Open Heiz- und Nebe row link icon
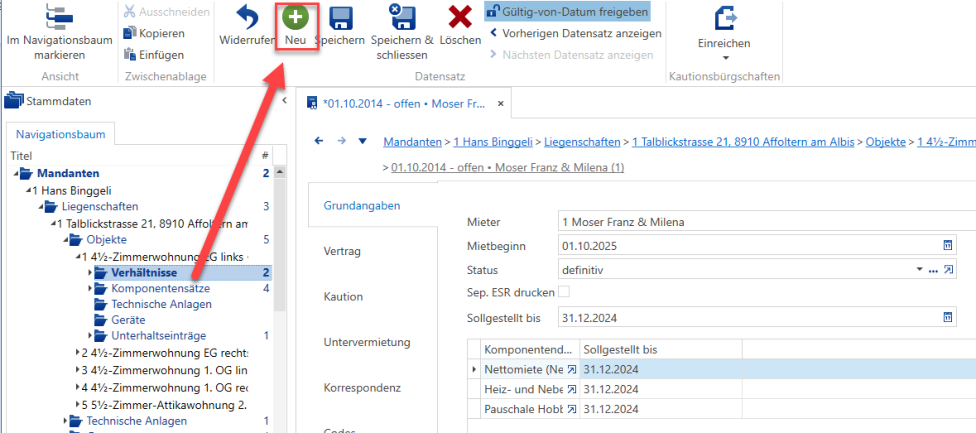Image resolution: width=976 pixels, height=433 pixels. click(x=571, y=390)
